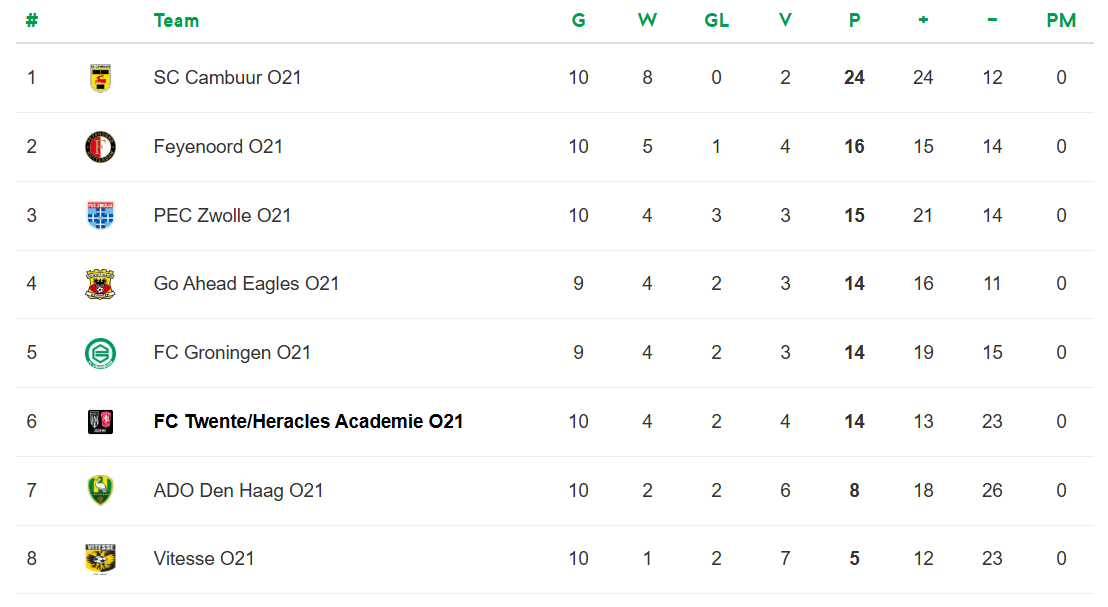Click the PM column header
Screen dimensions: 1108x607
1061,21
